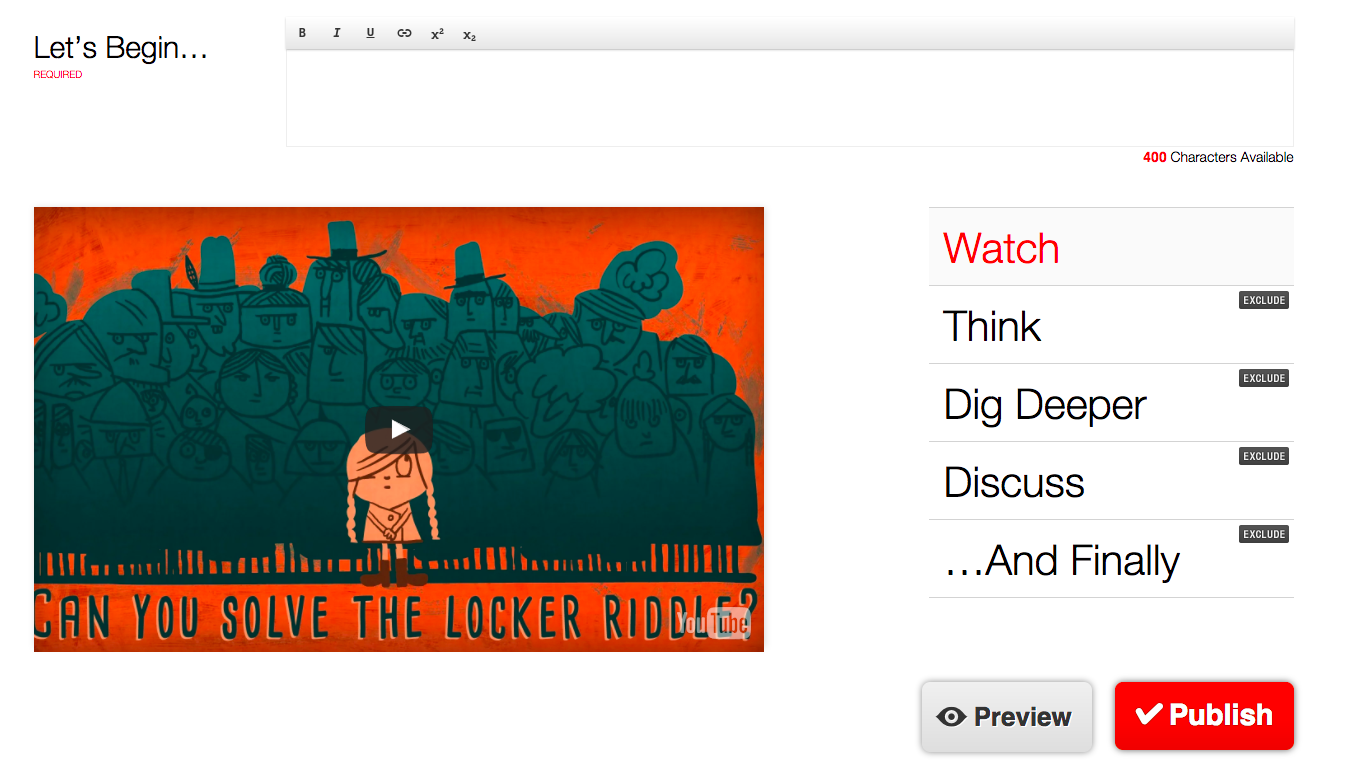The image size is (1361, 763).
Task: Exclude the Think section
Action: [1264, 300]
